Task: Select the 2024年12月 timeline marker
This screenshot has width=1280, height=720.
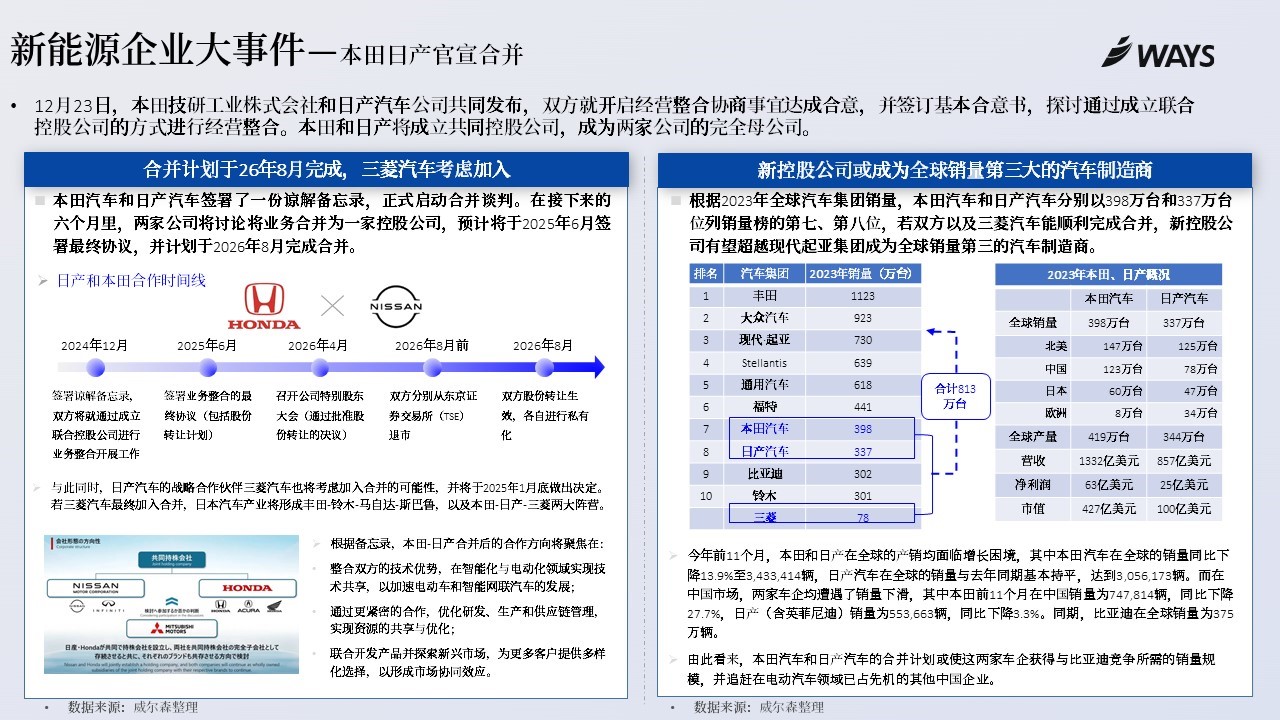Action: 96,367
